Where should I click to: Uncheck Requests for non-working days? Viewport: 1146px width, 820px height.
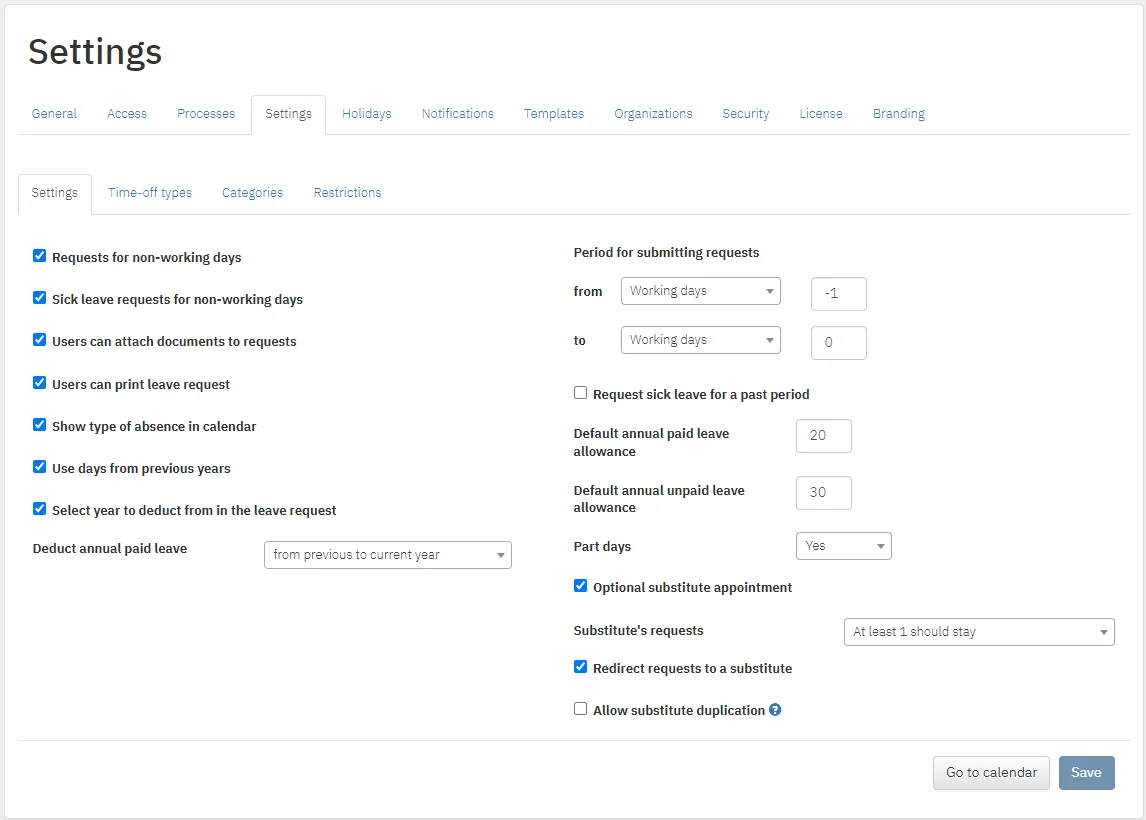[x=39, y=256]
